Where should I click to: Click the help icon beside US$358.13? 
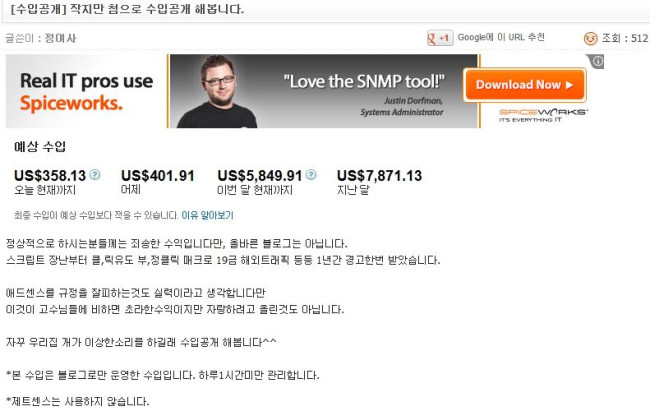95,175
